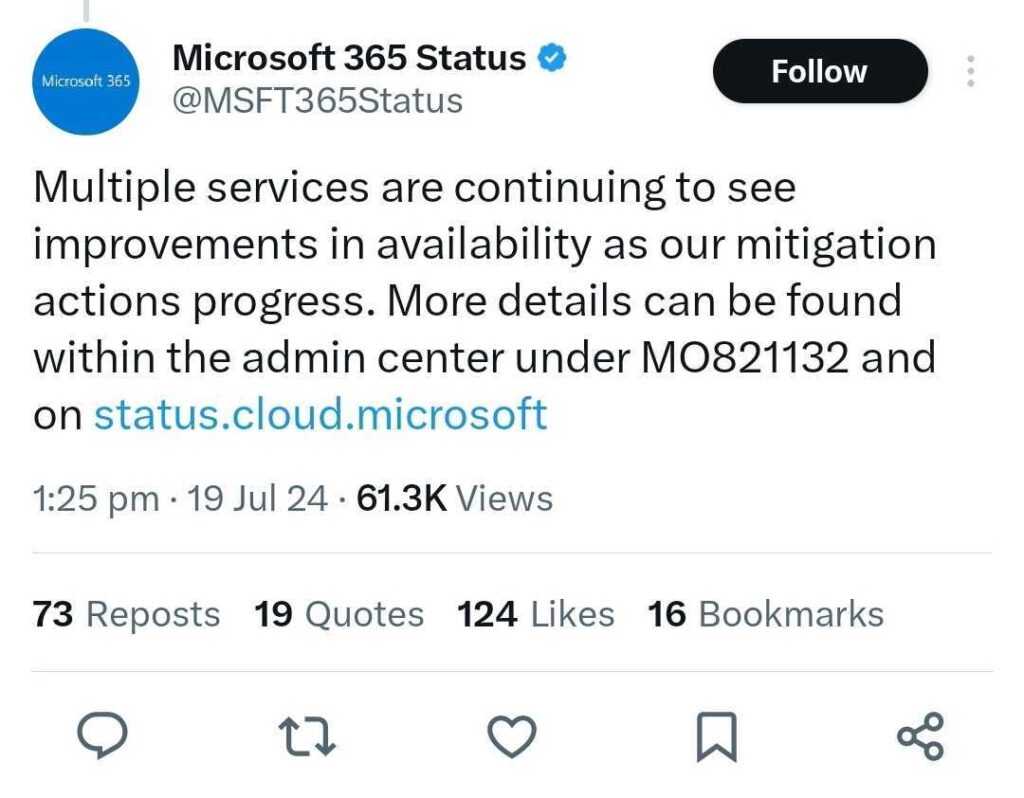
Task: View the 73 Reposts list
Action: [126, 614]
